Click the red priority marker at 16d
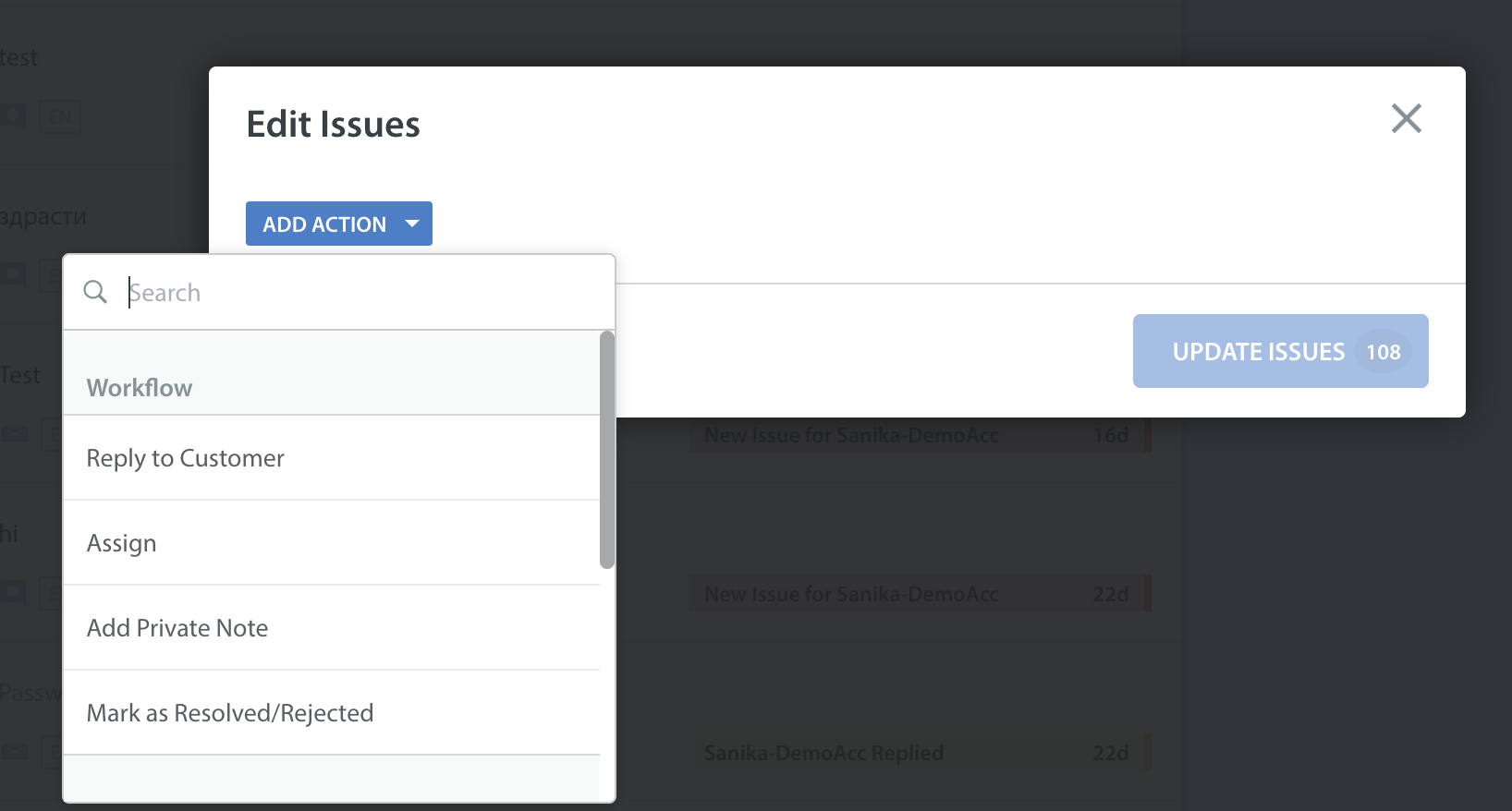This screenshot has height=811, width=1512. (x=1148, y=435)
